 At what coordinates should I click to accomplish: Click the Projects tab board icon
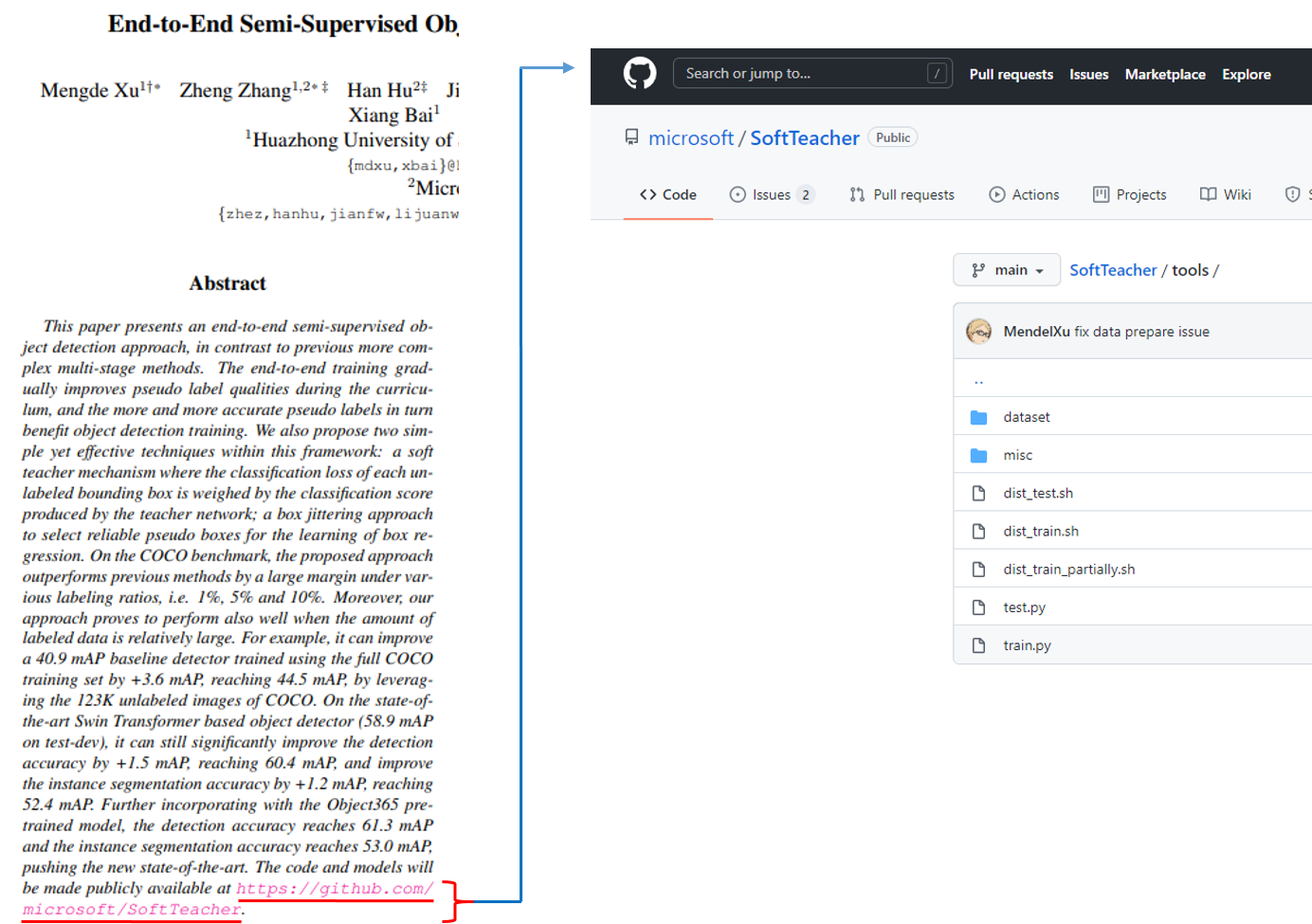coord(1101,194)
